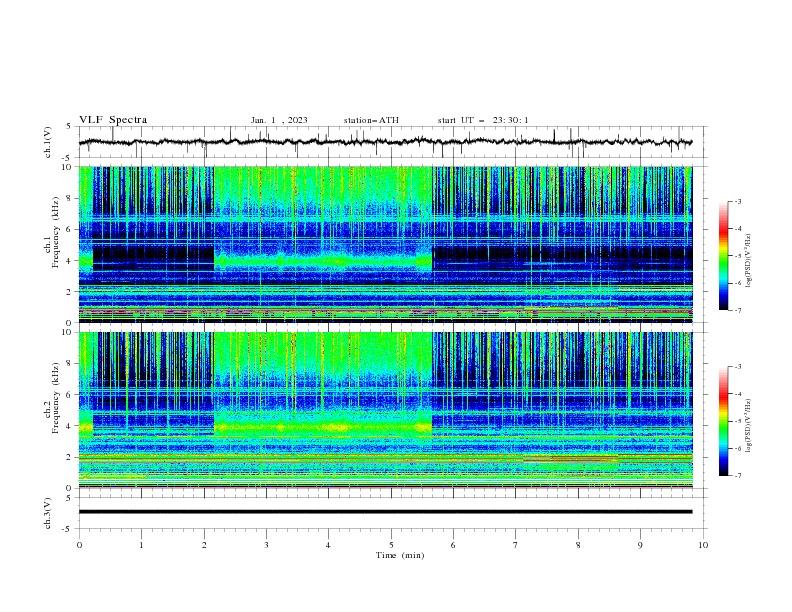Click time axis tick label "8"
The image size is (792, 612).
pos(578,545)
